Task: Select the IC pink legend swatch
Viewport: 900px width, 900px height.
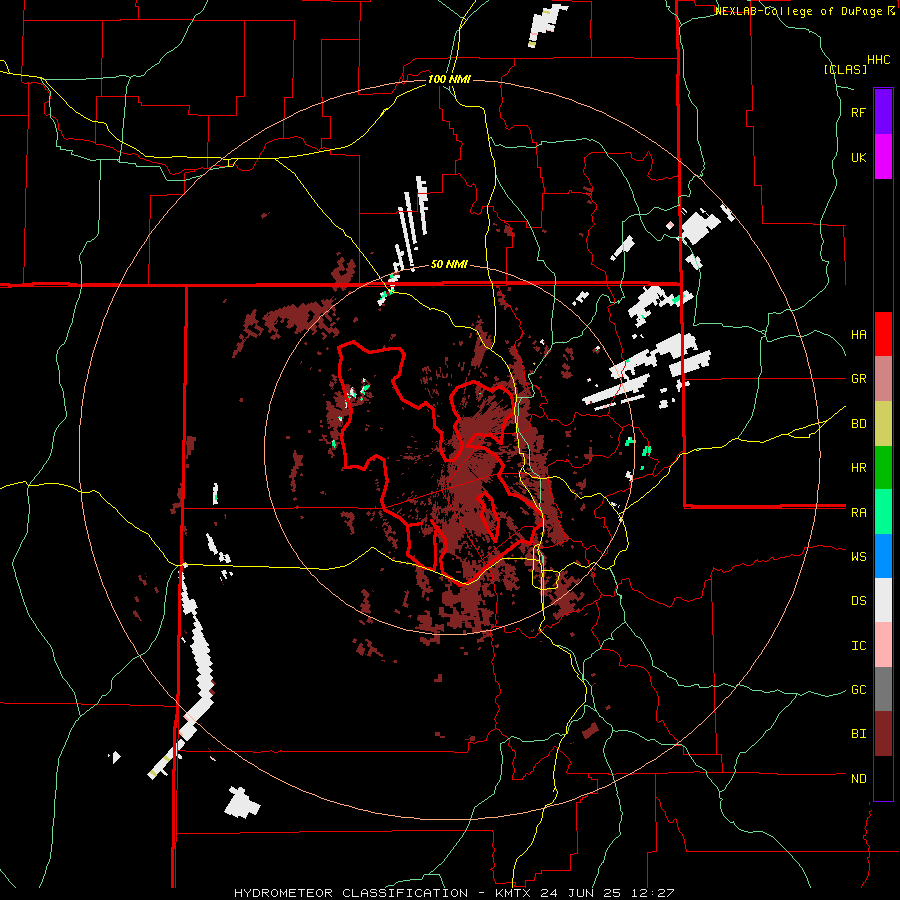Action: [x=883, y=645]
